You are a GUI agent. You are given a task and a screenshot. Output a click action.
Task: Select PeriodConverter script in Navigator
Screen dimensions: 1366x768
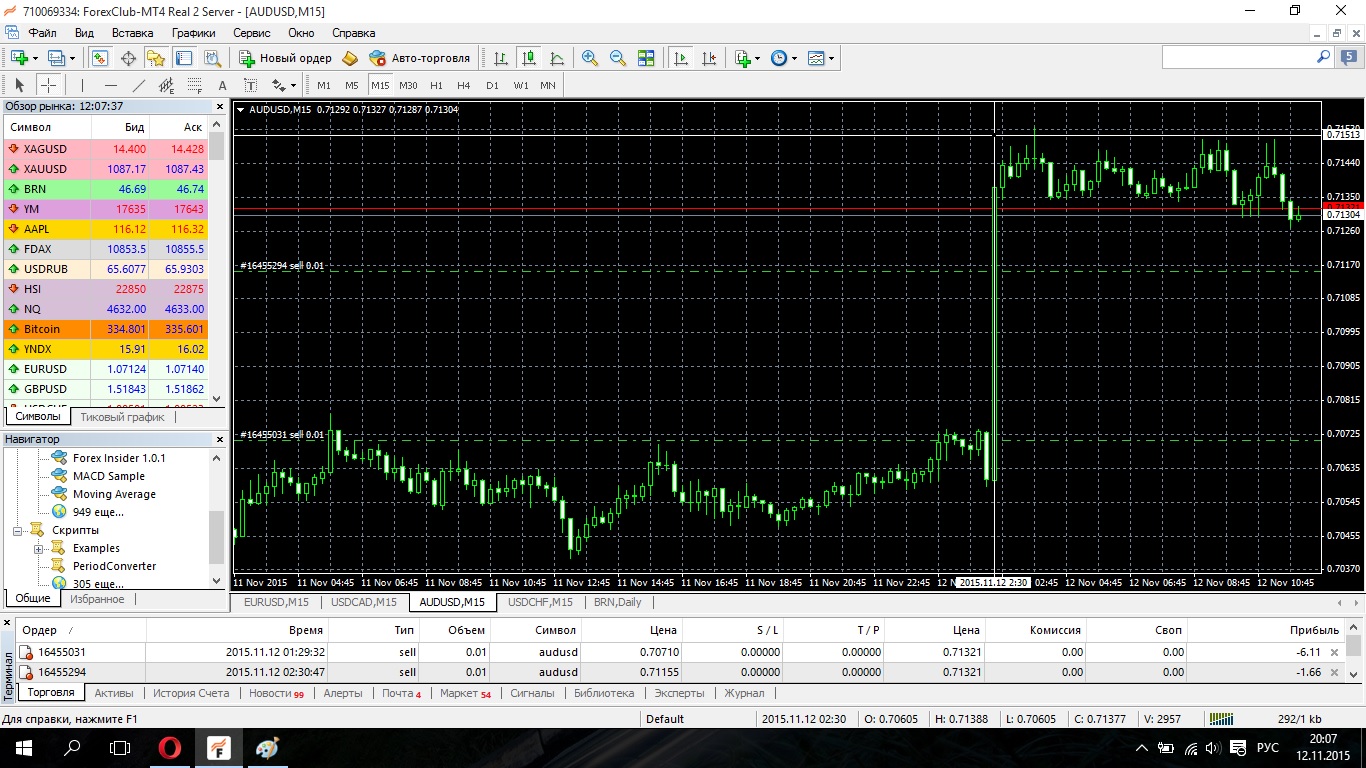pyautogui.click(x=114, y=566)
